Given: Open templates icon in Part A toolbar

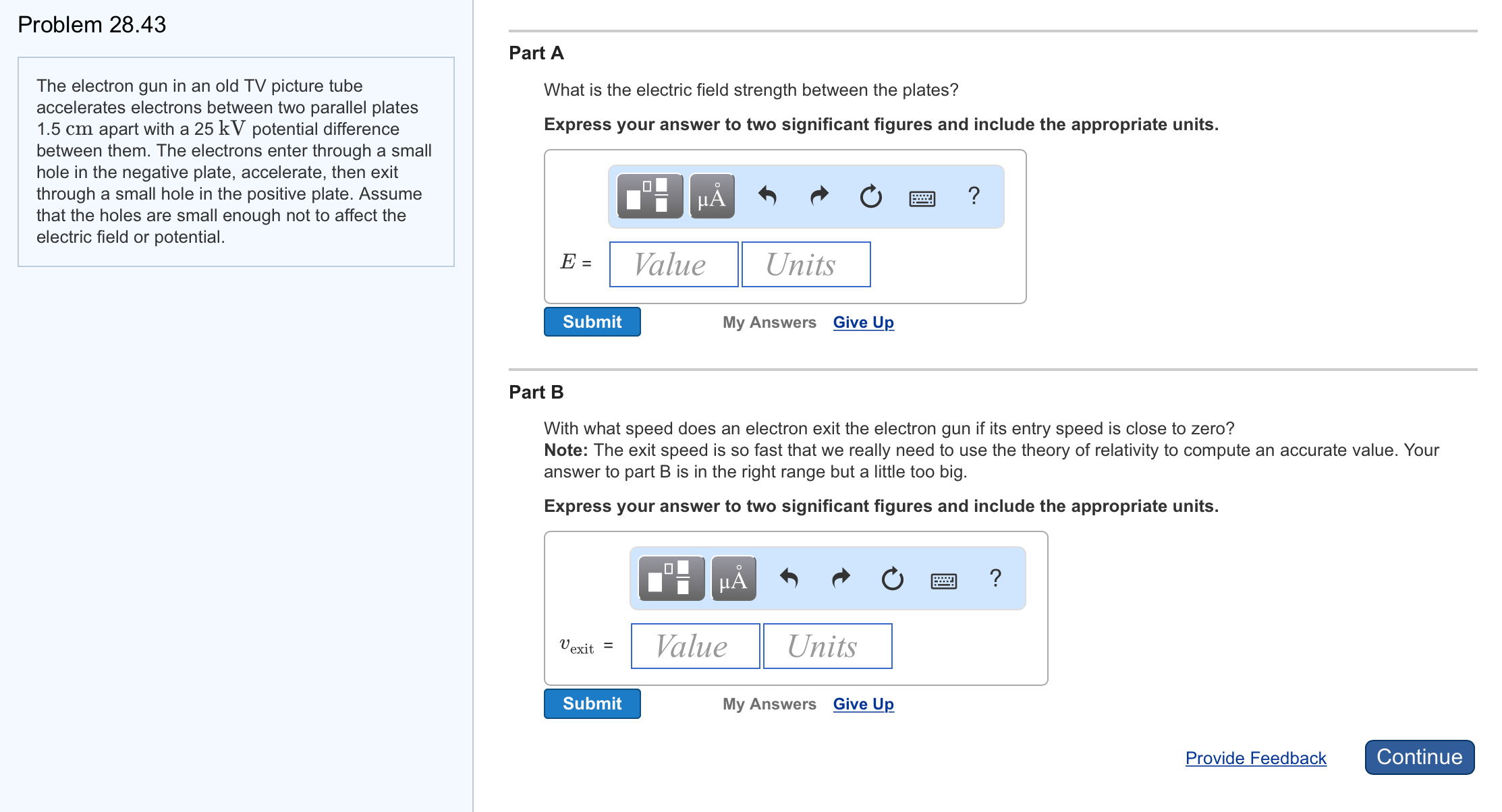Looking at the screenshot, I should 649,196.
